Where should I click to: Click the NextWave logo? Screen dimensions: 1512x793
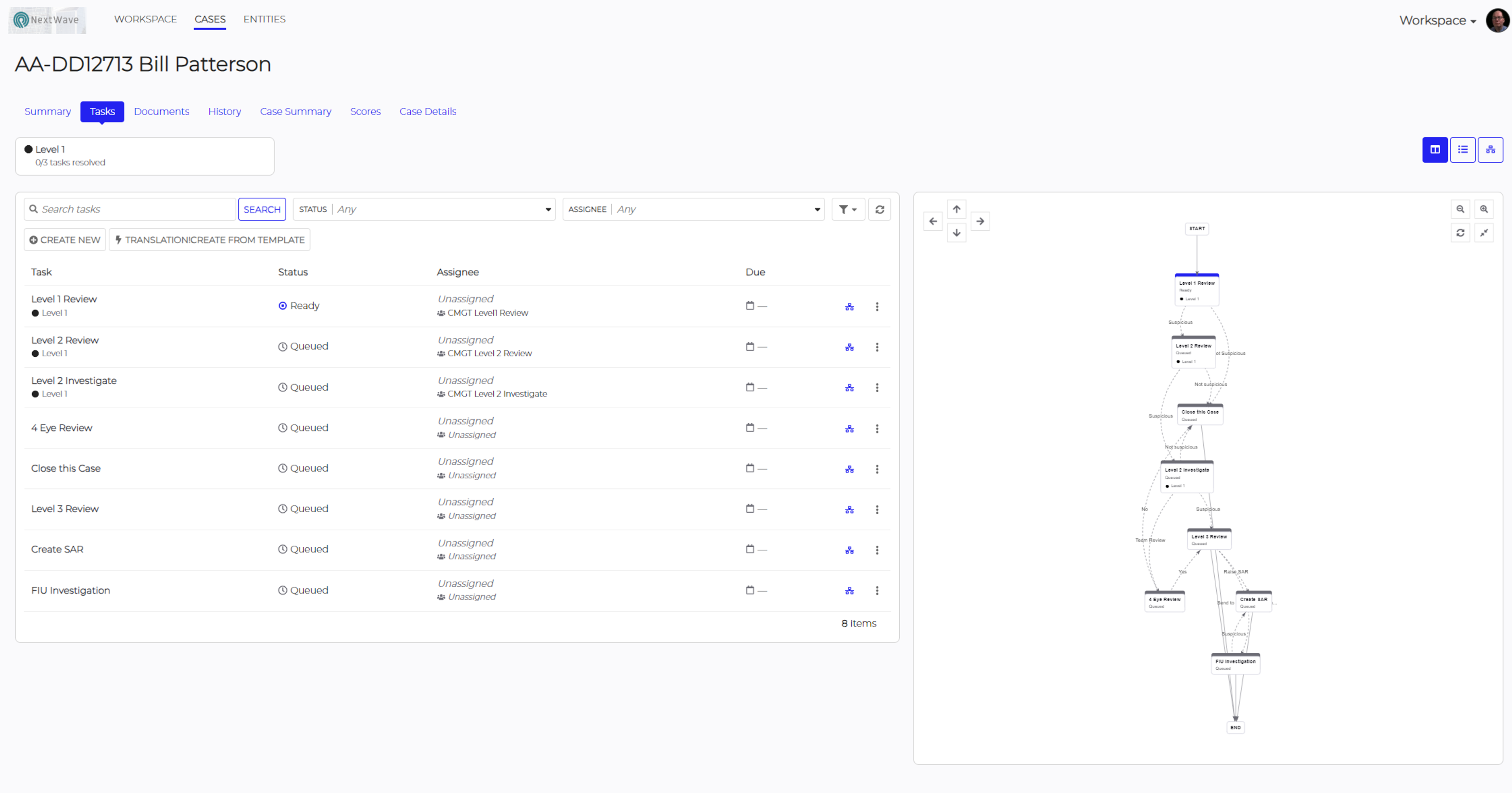point(47,20)
